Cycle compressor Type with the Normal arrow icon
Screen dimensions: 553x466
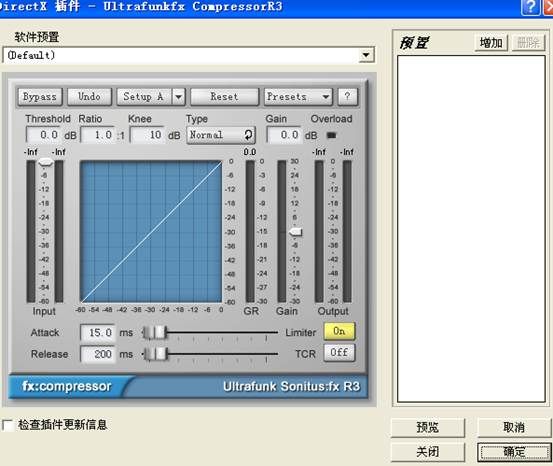pyautogui.click(x=248, y=135)
